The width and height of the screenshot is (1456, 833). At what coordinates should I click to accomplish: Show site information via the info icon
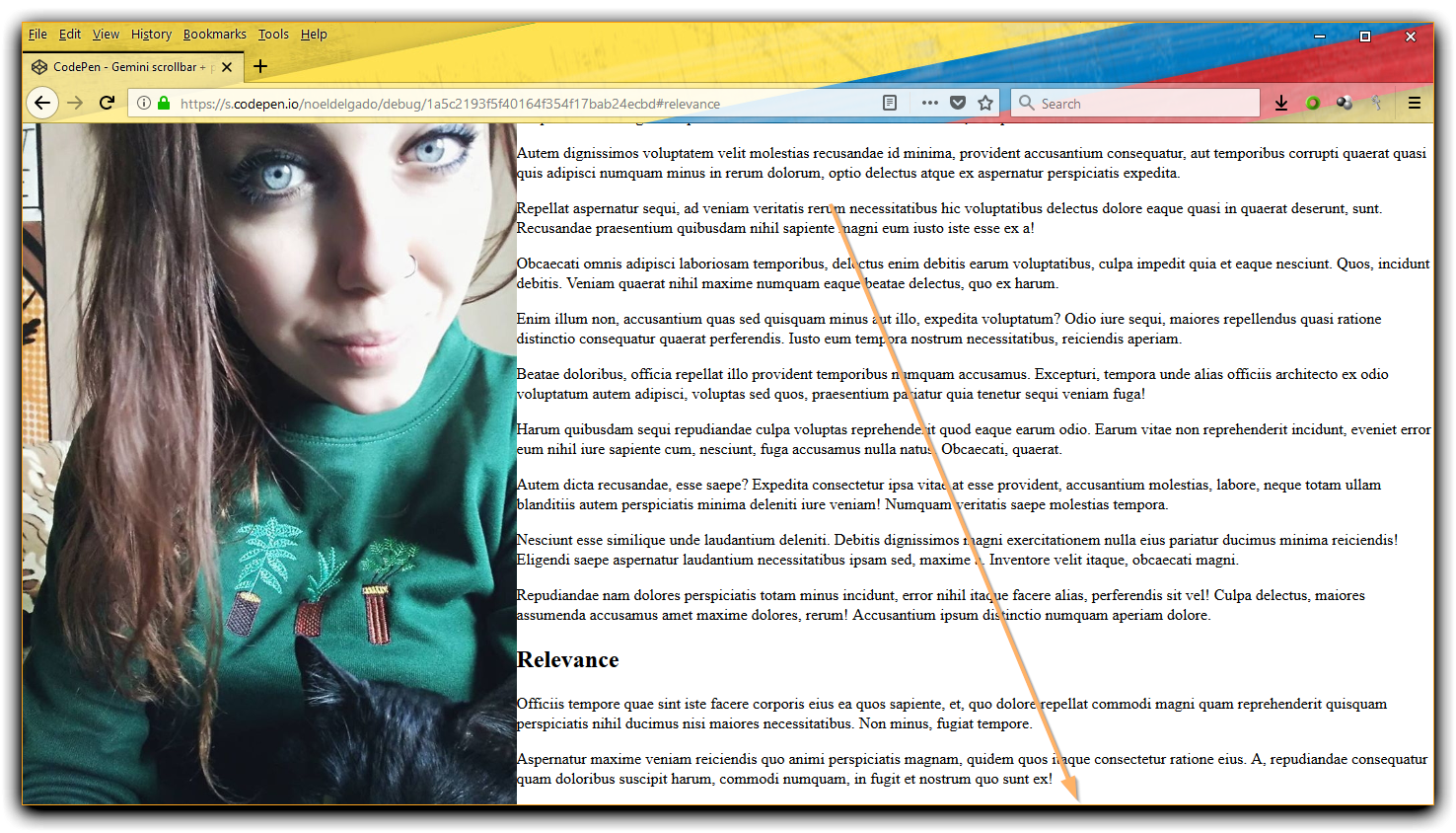pyautogui.click(x=144, y=103)
